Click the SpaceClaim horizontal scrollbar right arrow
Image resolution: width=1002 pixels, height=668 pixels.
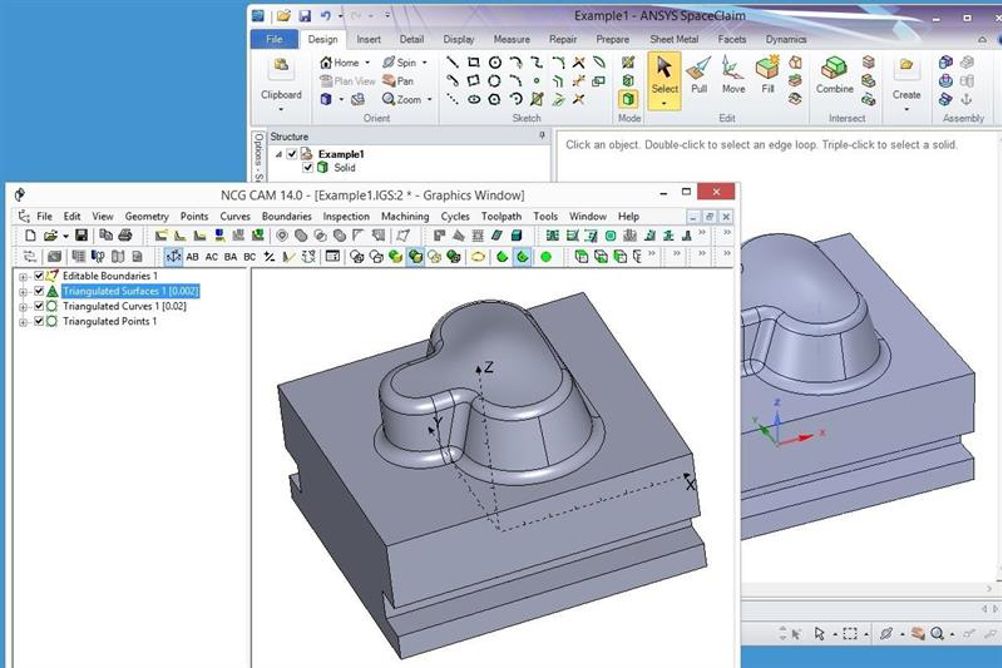coord(989,588)
